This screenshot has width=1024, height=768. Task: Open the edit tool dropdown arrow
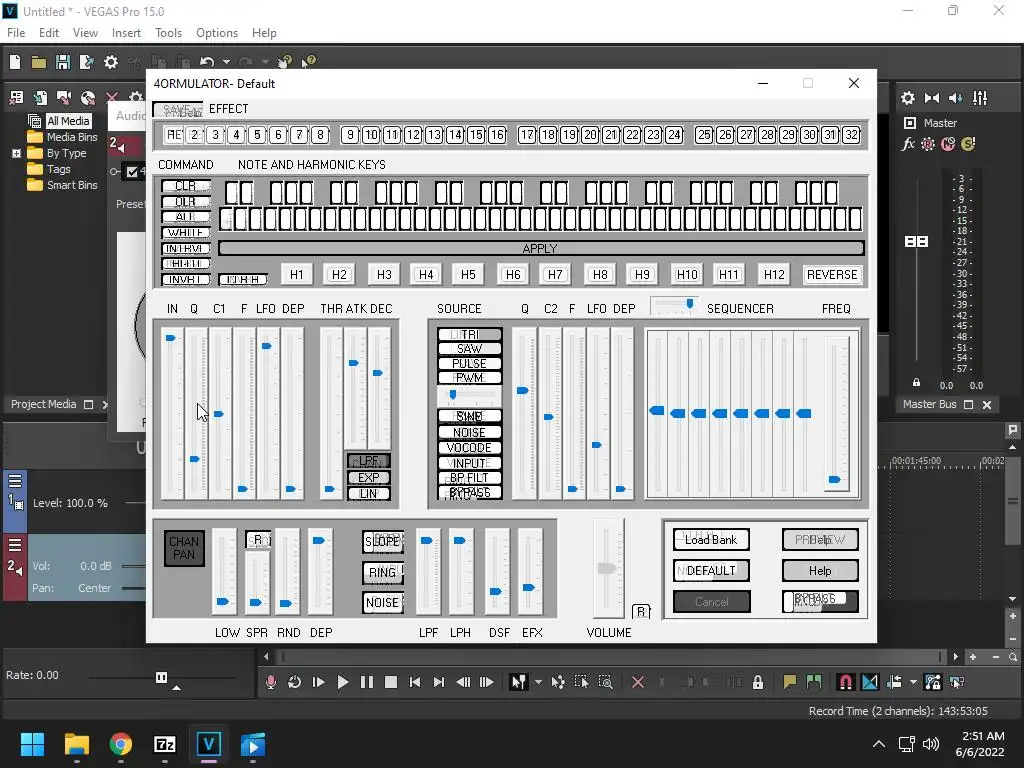click(538, 682)
